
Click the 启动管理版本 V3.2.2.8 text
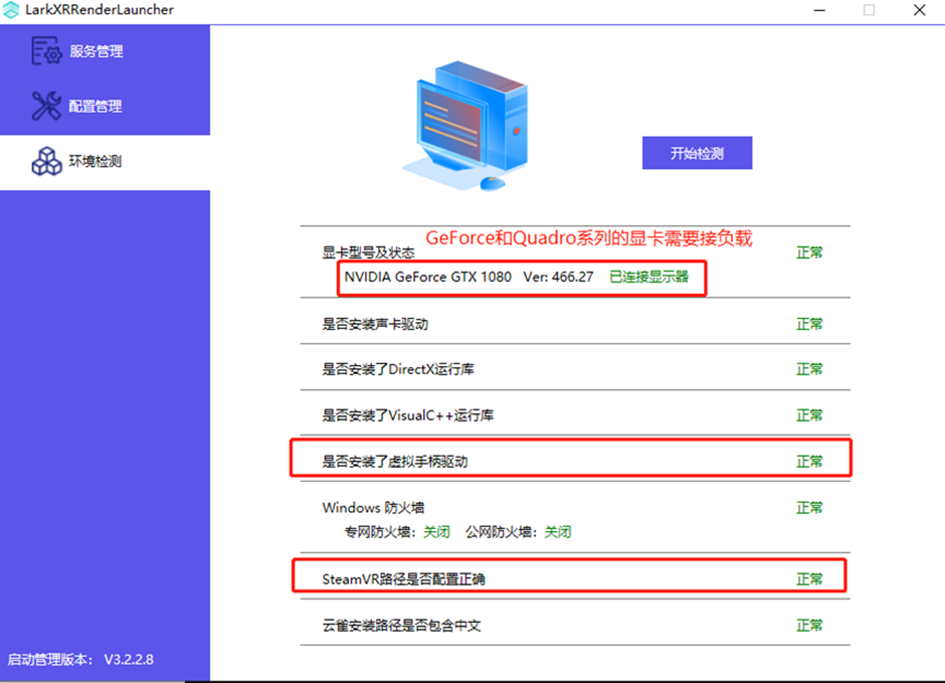pos(80,659)
